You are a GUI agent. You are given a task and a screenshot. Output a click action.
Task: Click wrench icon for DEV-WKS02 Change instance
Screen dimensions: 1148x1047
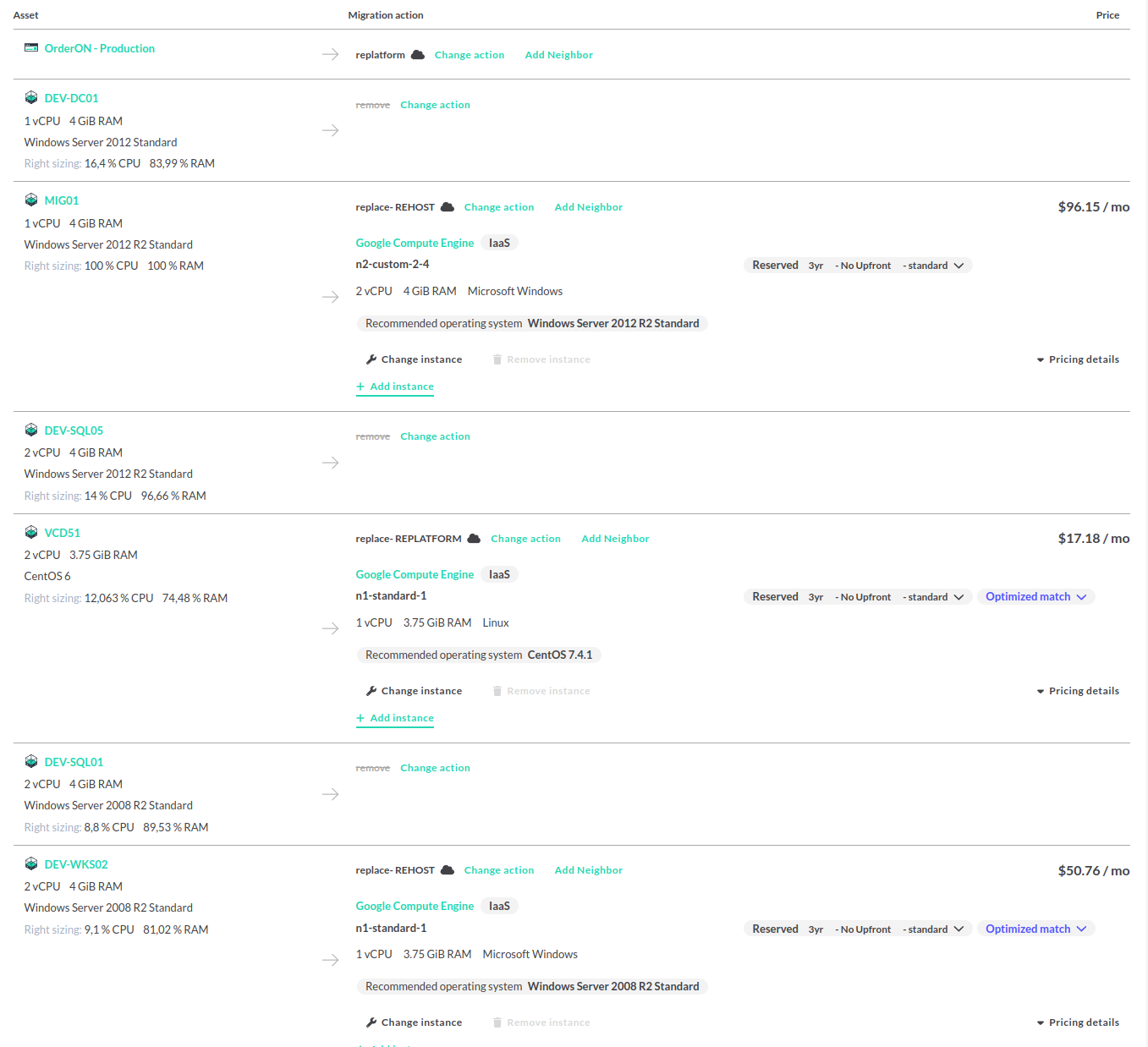coord(371,1022)
